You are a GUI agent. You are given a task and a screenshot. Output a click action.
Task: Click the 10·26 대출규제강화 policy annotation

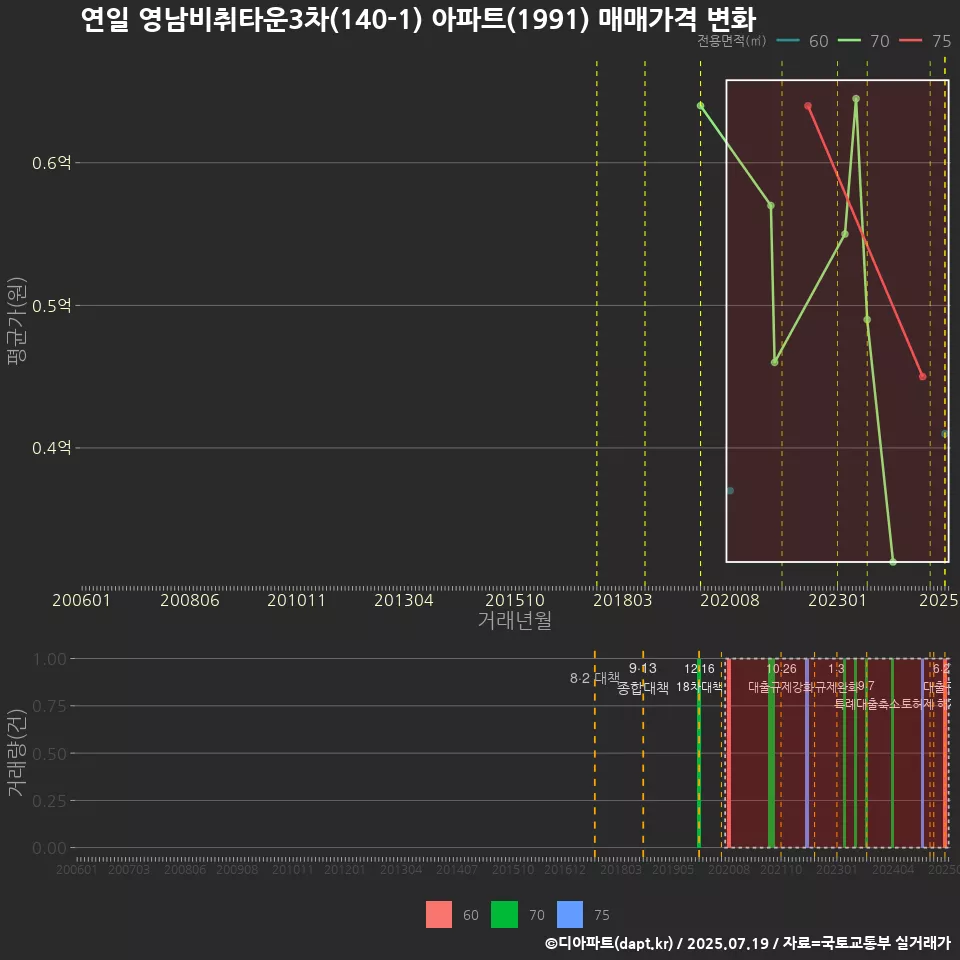click(x=781, y=678)
